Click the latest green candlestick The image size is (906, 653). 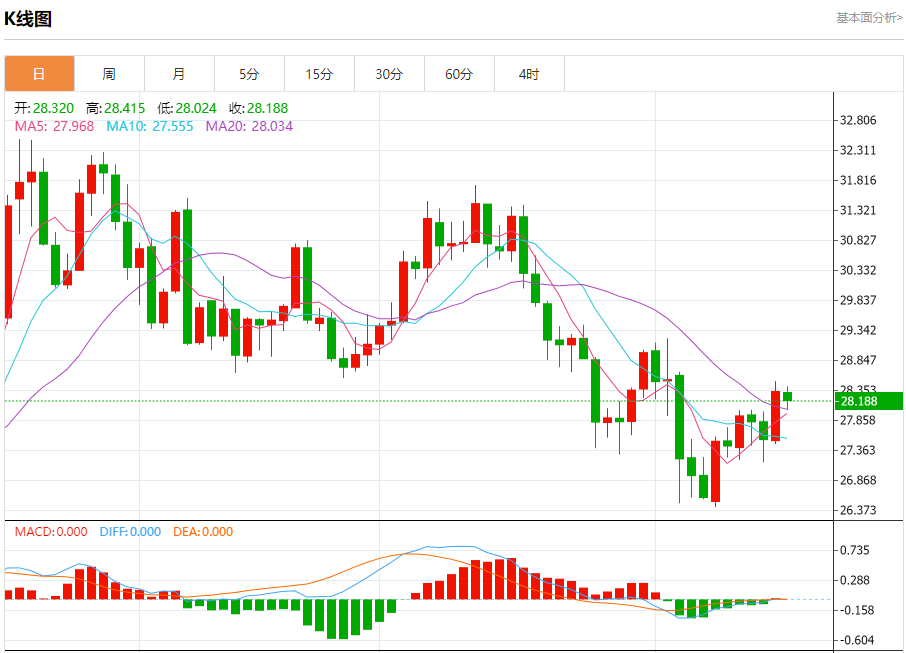pos(787,396)
